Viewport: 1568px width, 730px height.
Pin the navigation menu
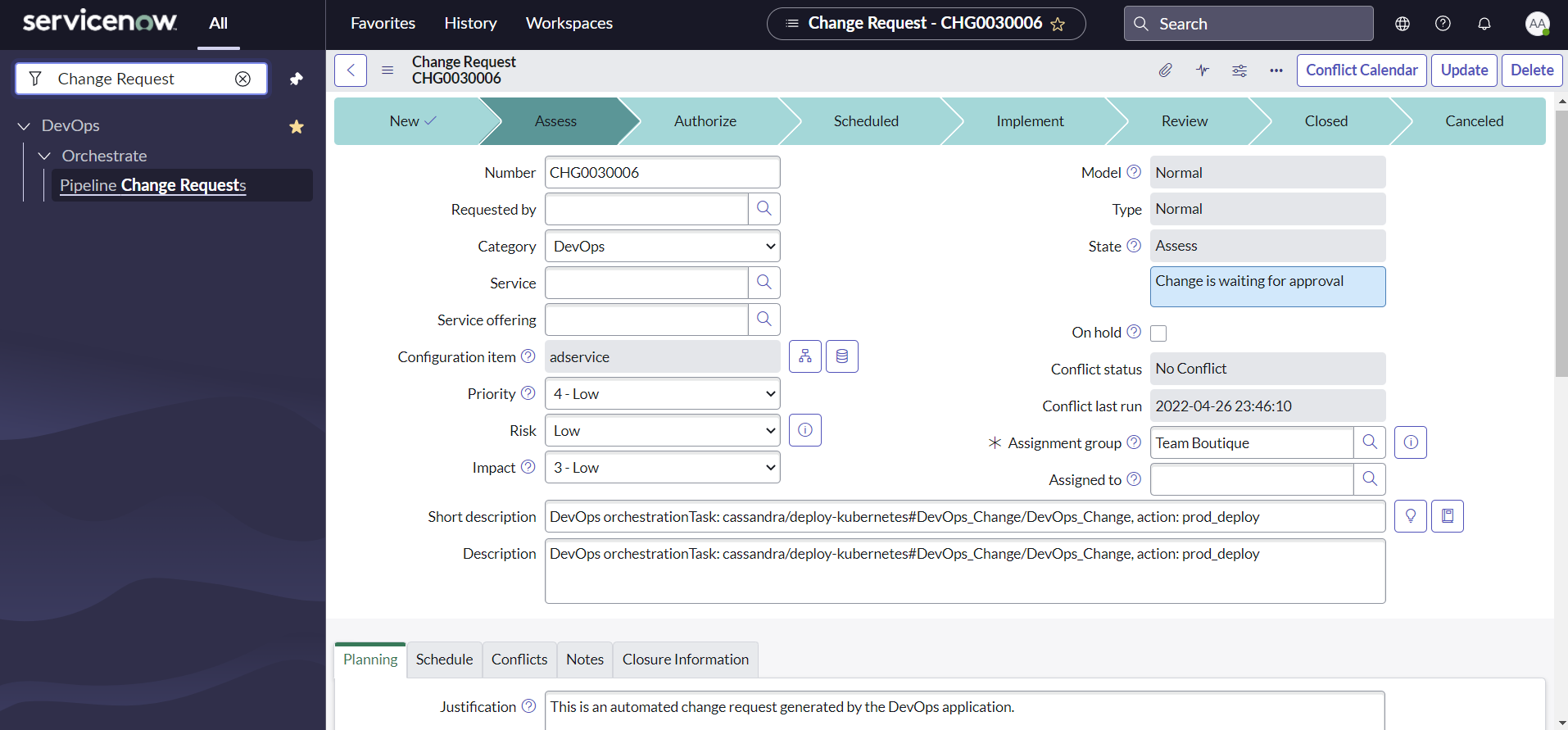297,79
